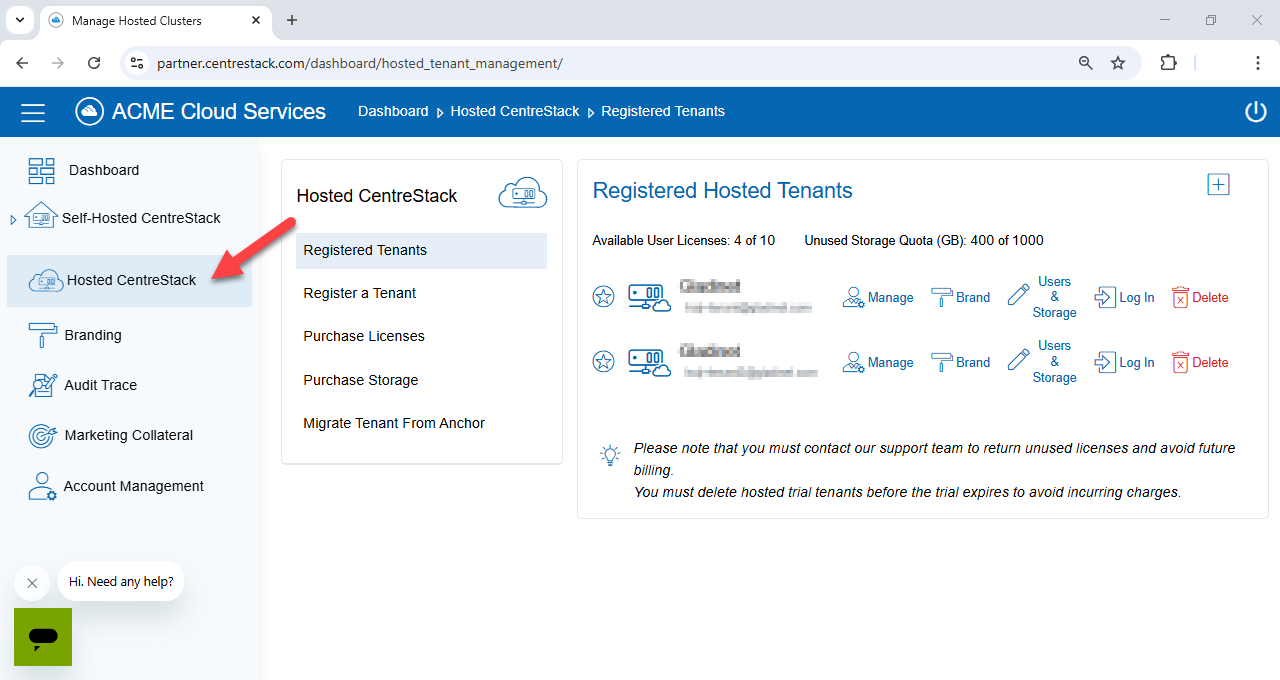Viewport: 1280px width, 680px height.
Task: Open Marketing Collateral in sidebar
Action: click(128, 435)
